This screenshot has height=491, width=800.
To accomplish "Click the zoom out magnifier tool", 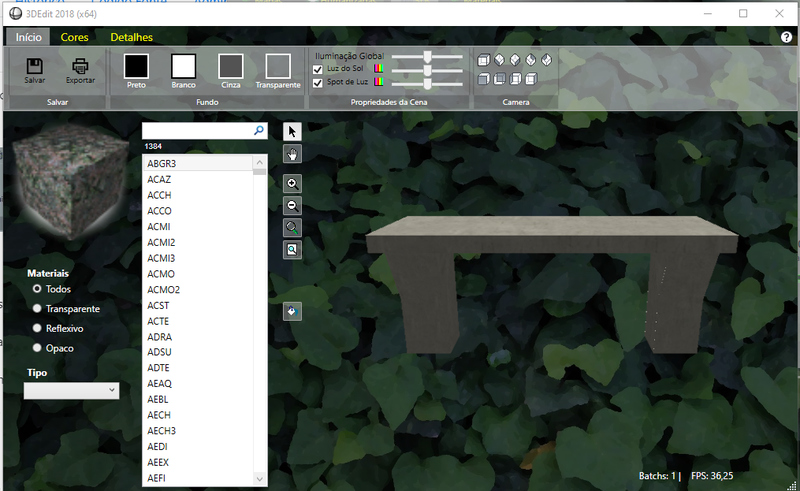I will [x=292, y=206].
